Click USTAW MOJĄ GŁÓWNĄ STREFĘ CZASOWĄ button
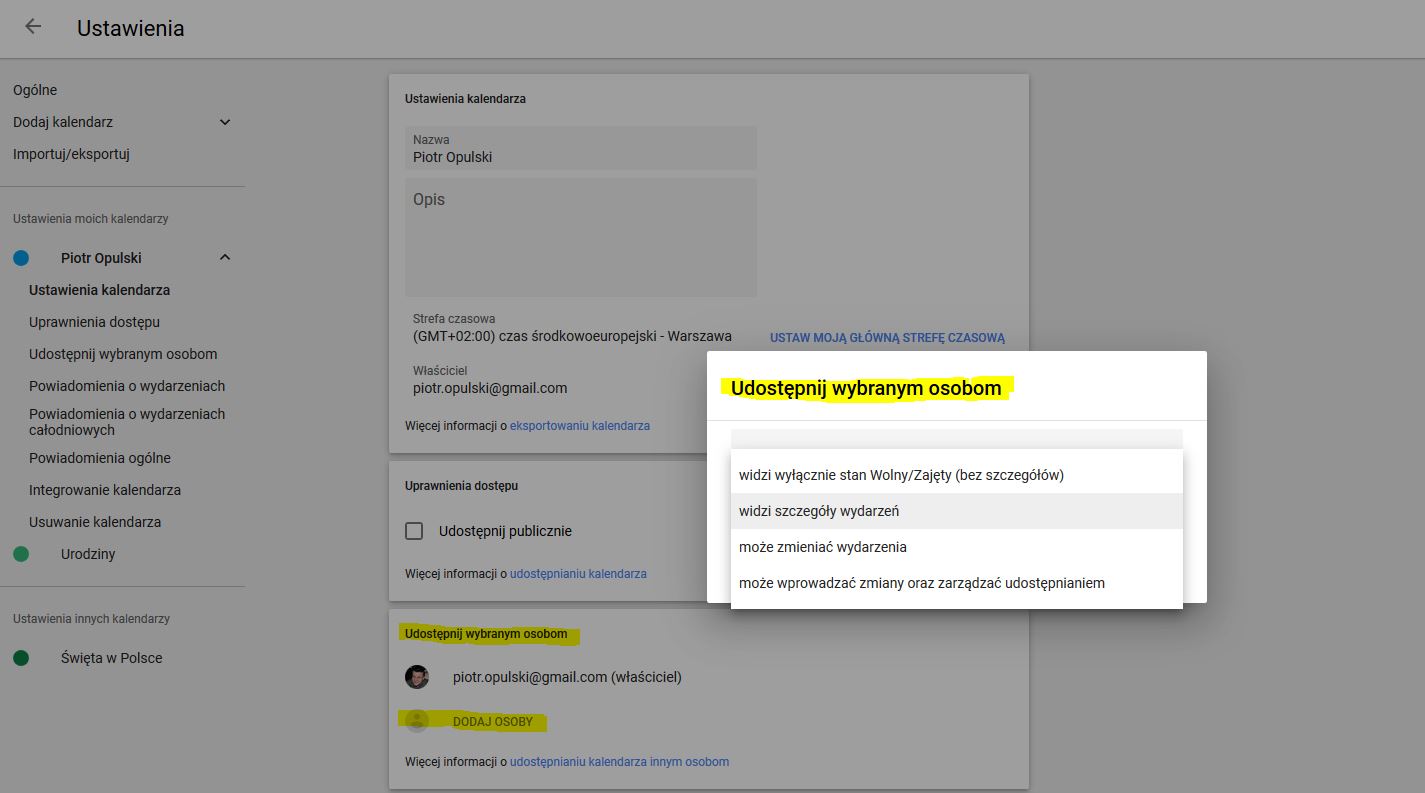 [887, 338]
